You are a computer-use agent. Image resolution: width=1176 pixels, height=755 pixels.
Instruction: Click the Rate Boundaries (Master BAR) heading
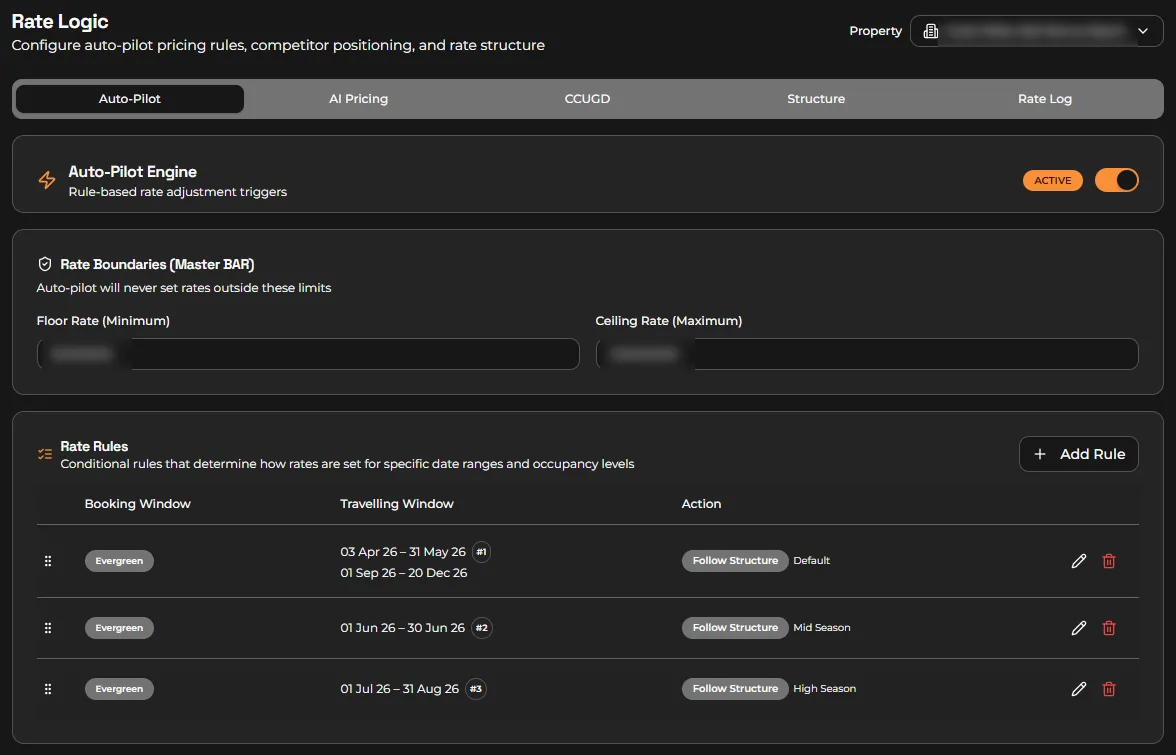(x=158, y=265)
